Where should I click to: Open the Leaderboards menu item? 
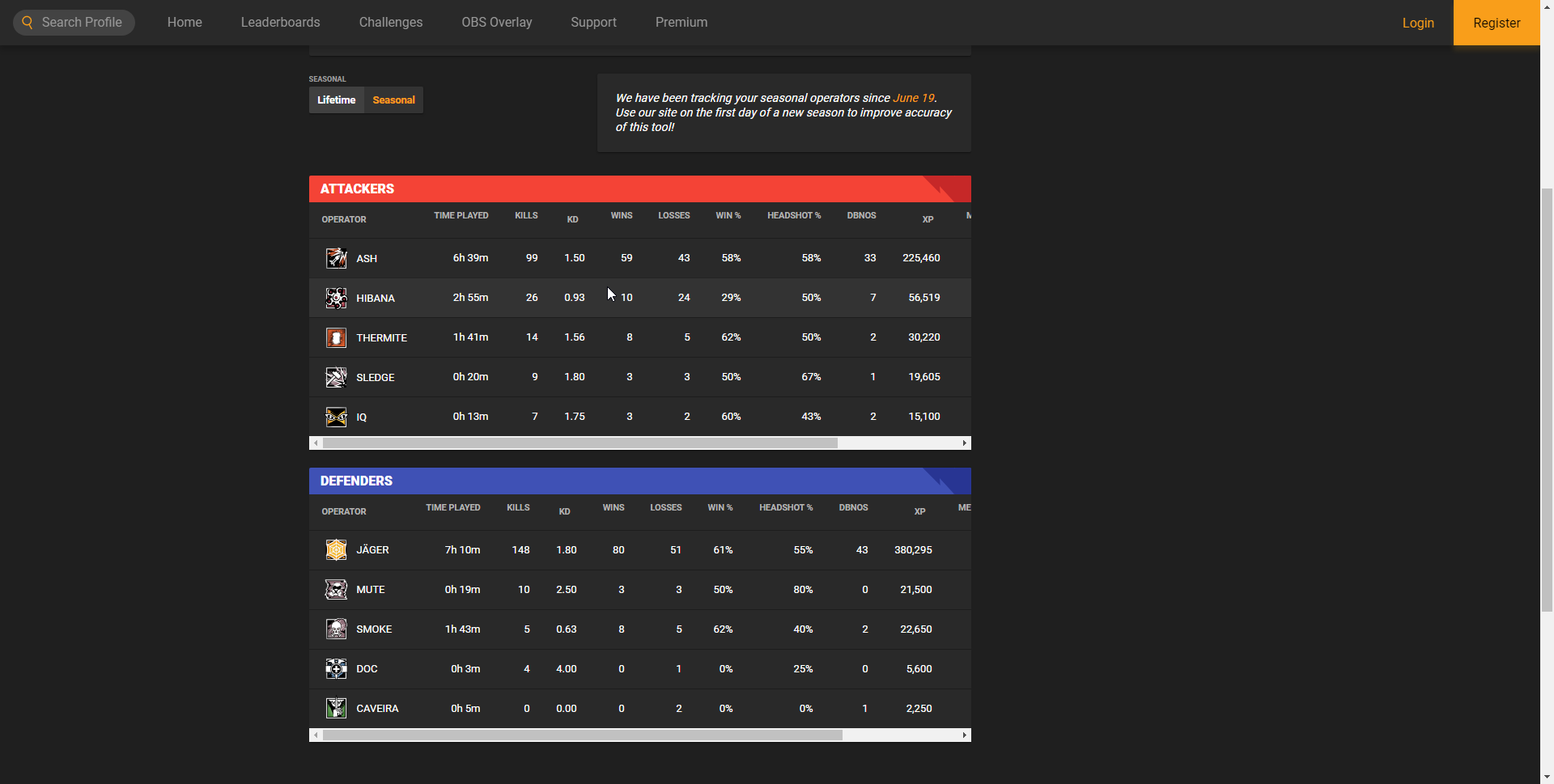click(280, 23)
